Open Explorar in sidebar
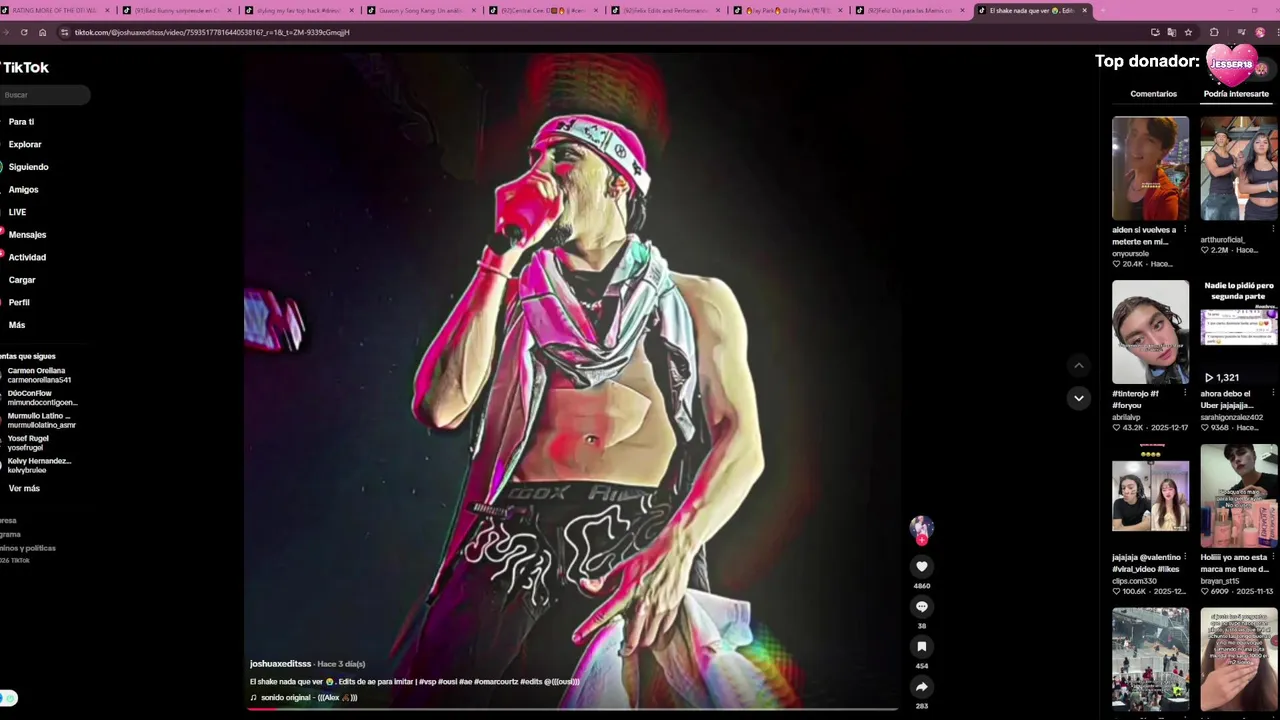The width and height of the screenshot is (1280, 720). (25, 144)
